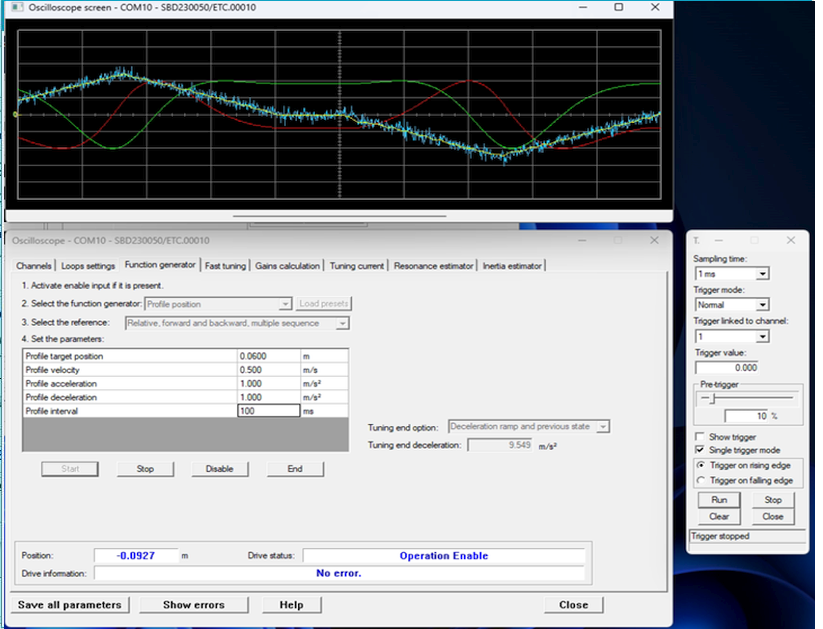Open the Trigger mode dropdown
Image resolution: width=823 pixels, height=629 pixels.
(x=762, y=305)
